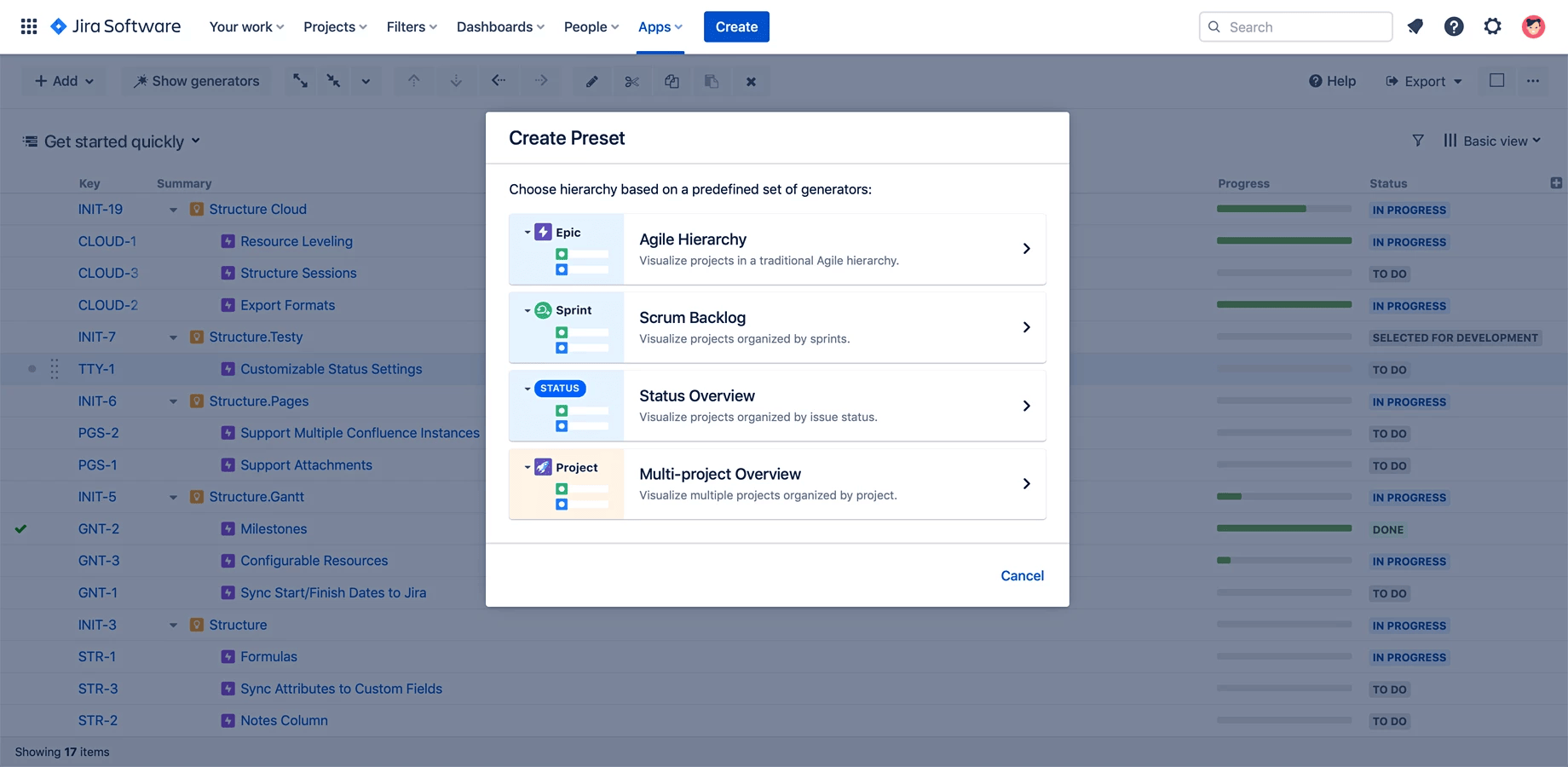Click Show generators button
Image resolution: width=1568 pixels, height=767 pixels.
point(197,81)
